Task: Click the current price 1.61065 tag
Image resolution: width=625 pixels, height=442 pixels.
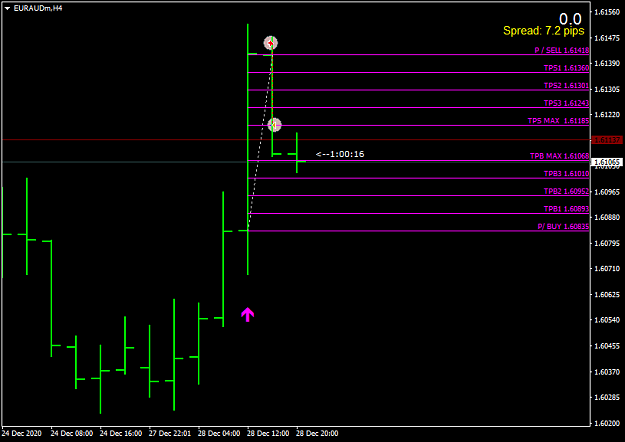Action: coord(607,162)
